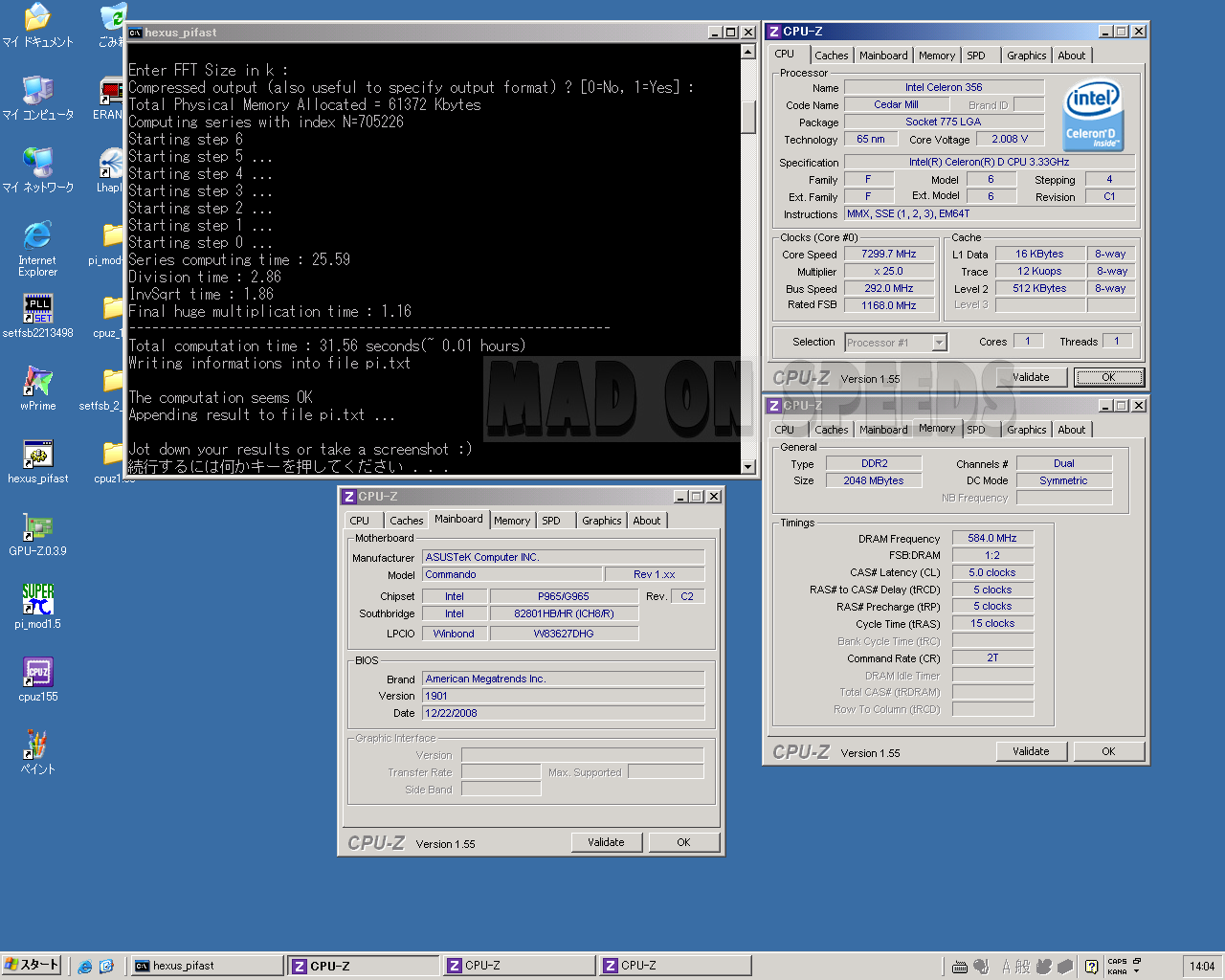The image size is (1225, 980).
Task: Click the Model field Commando
Action: coord(513,574)
